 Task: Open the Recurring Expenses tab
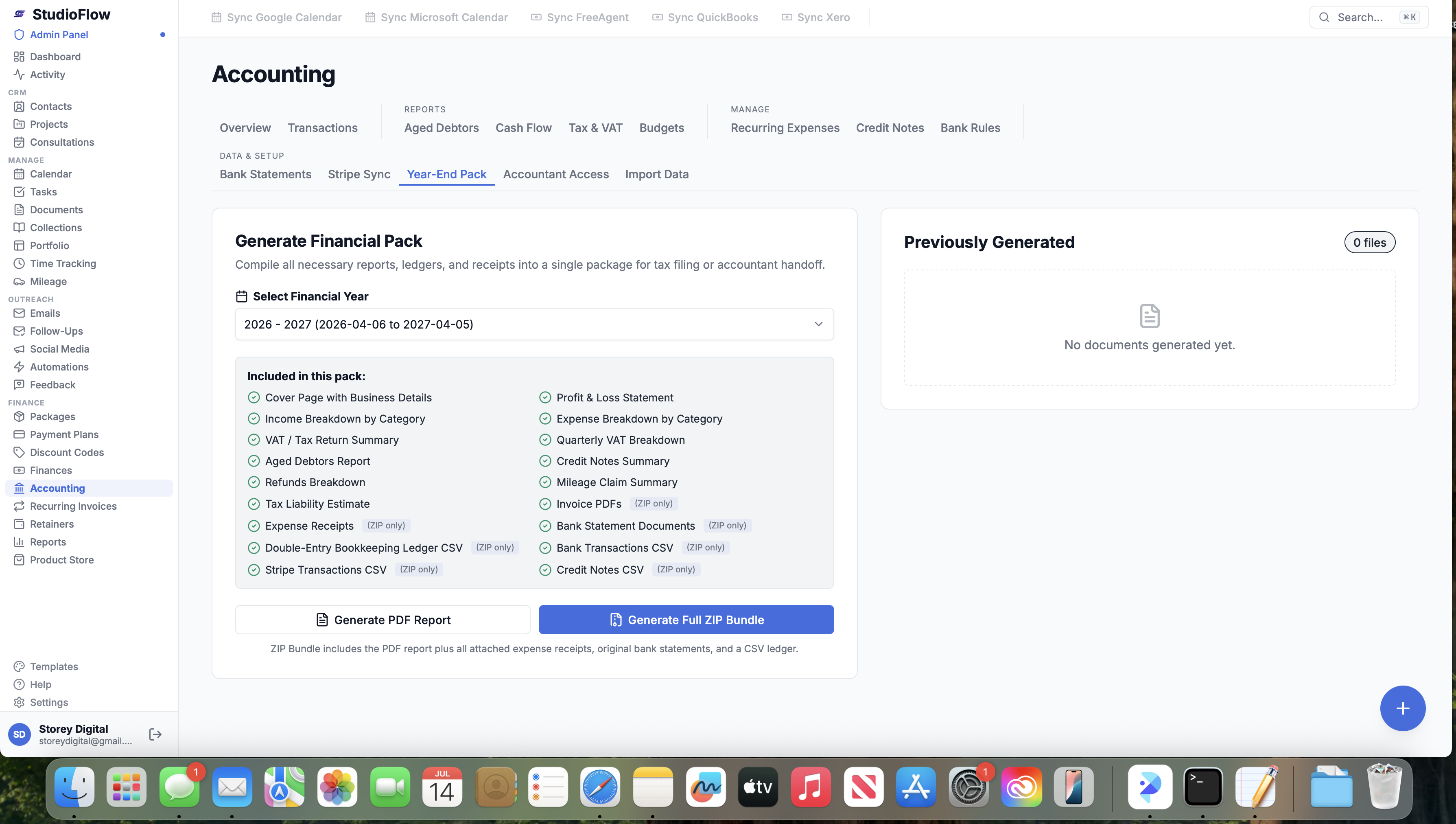[x=785, y=128]
